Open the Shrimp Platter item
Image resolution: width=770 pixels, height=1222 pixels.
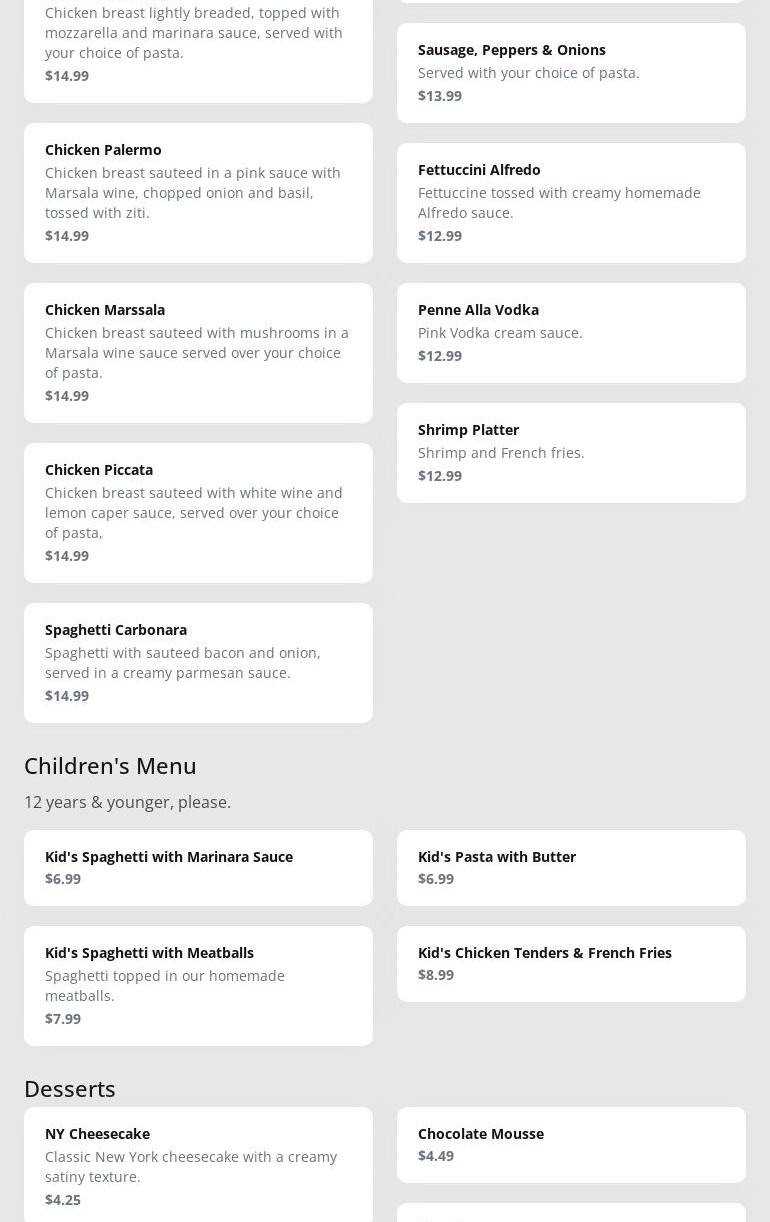tap(571, 452)
